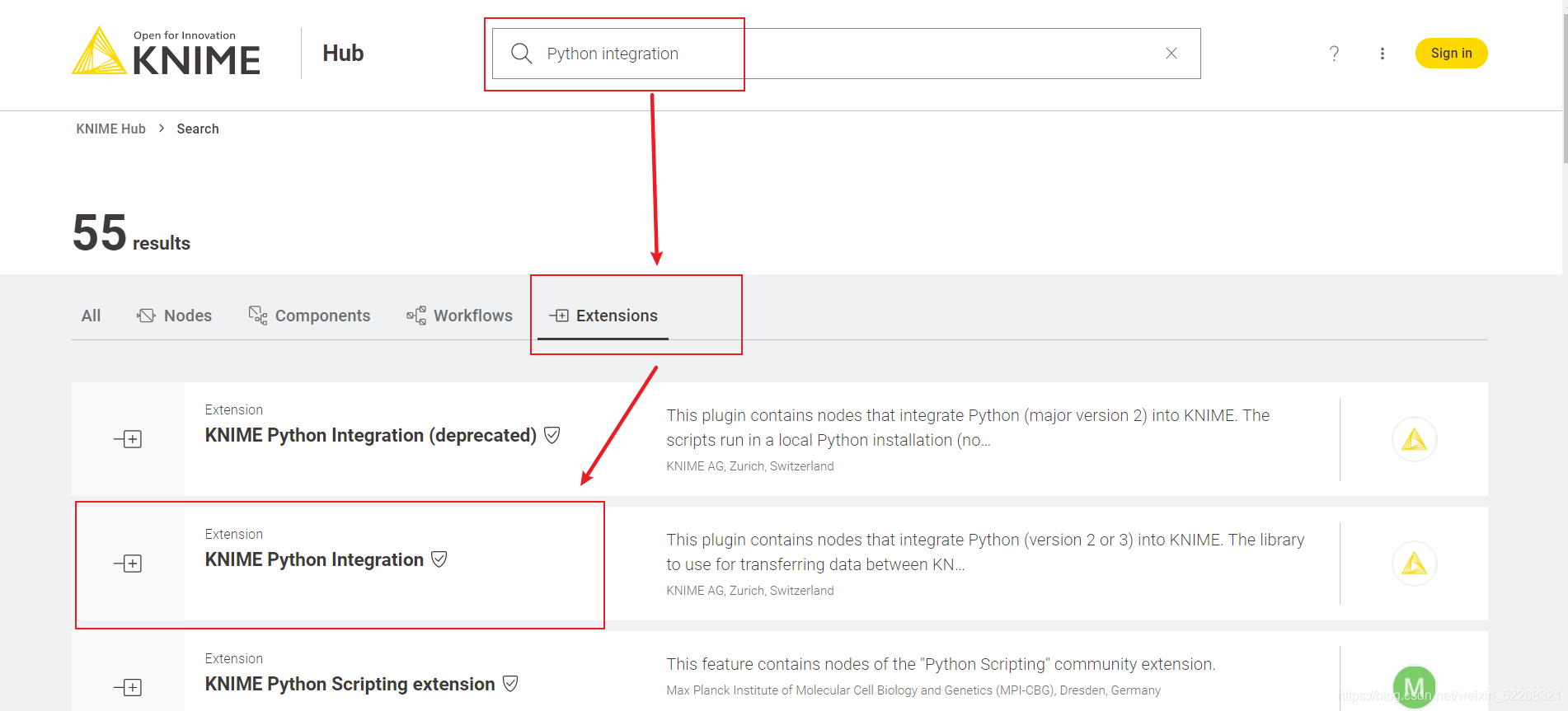Click the verified shield icon next to KNIME Python Integration

click(439, 559)
